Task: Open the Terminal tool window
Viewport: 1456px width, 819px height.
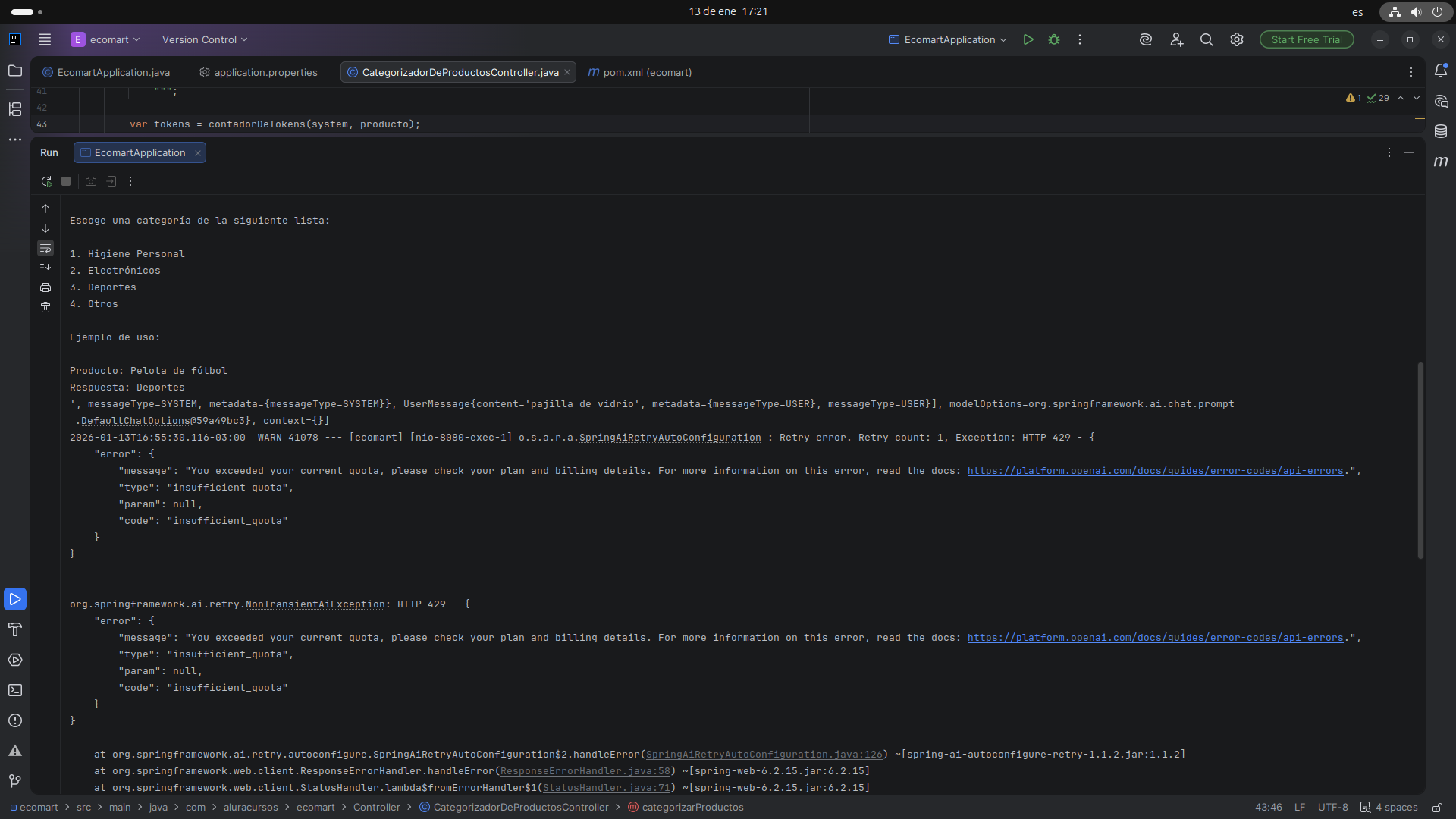Action: (x=15, y=690)
